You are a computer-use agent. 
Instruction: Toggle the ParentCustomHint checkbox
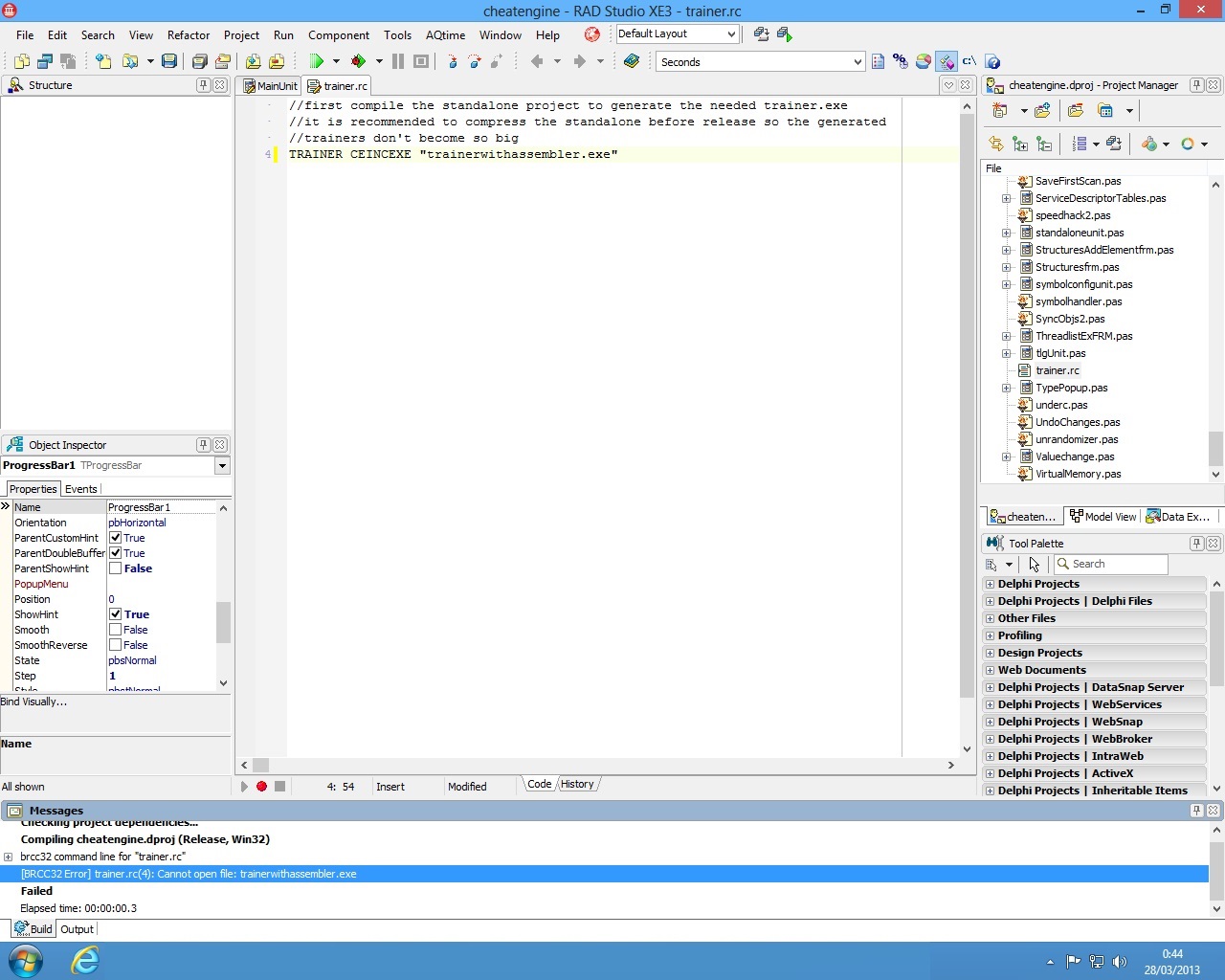point(115,538)
